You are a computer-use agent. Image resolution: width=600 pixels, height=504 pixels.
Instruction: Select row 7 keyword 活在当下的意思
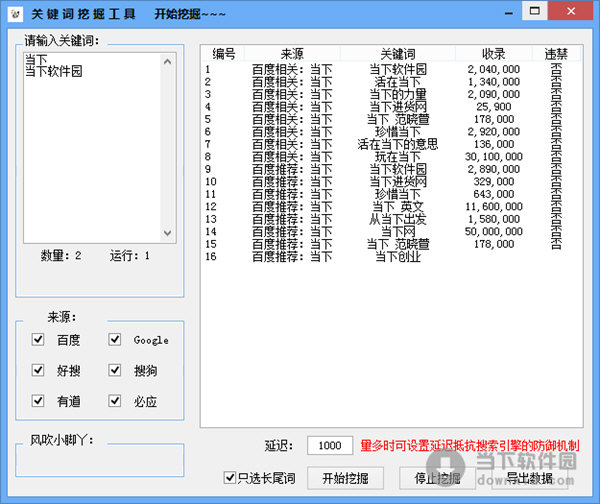tap(398, 144)
